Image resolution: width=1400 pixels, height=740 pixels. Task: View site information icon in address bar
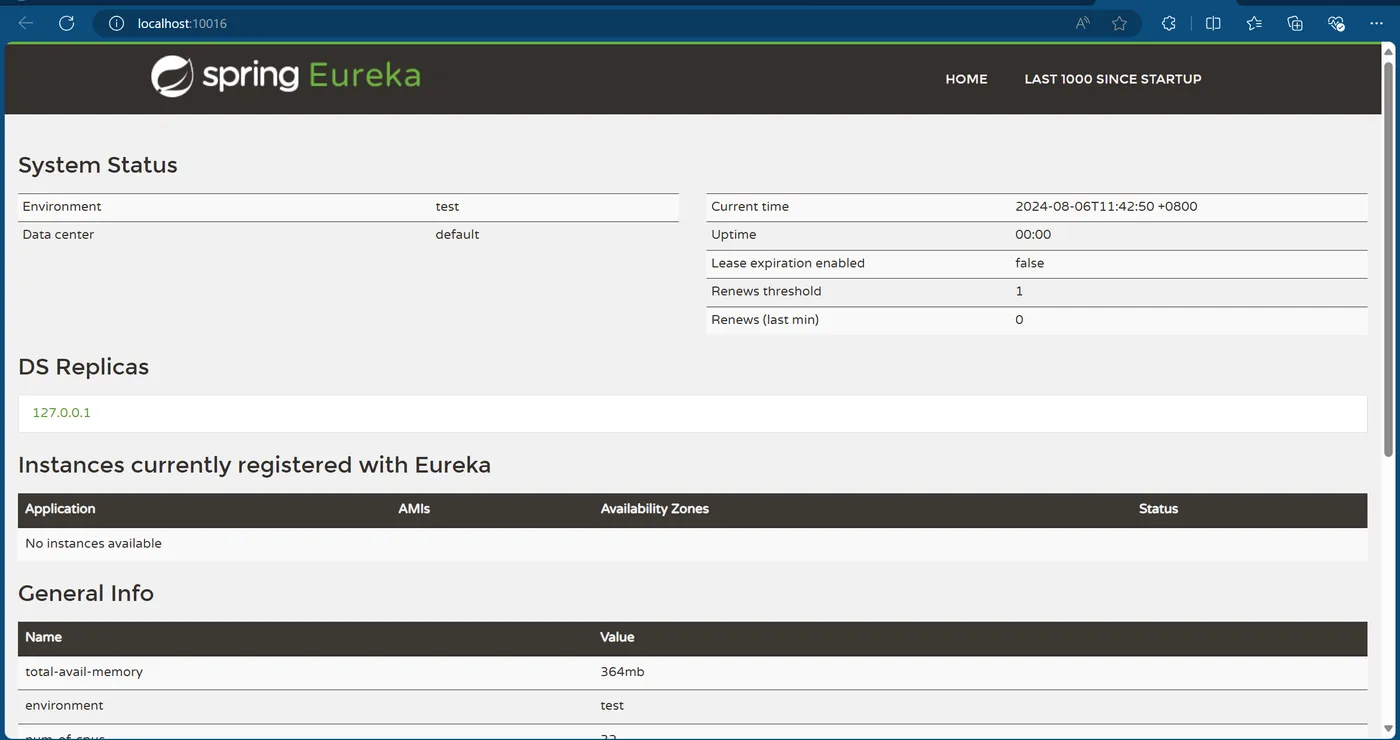click(x=116, y=23)
